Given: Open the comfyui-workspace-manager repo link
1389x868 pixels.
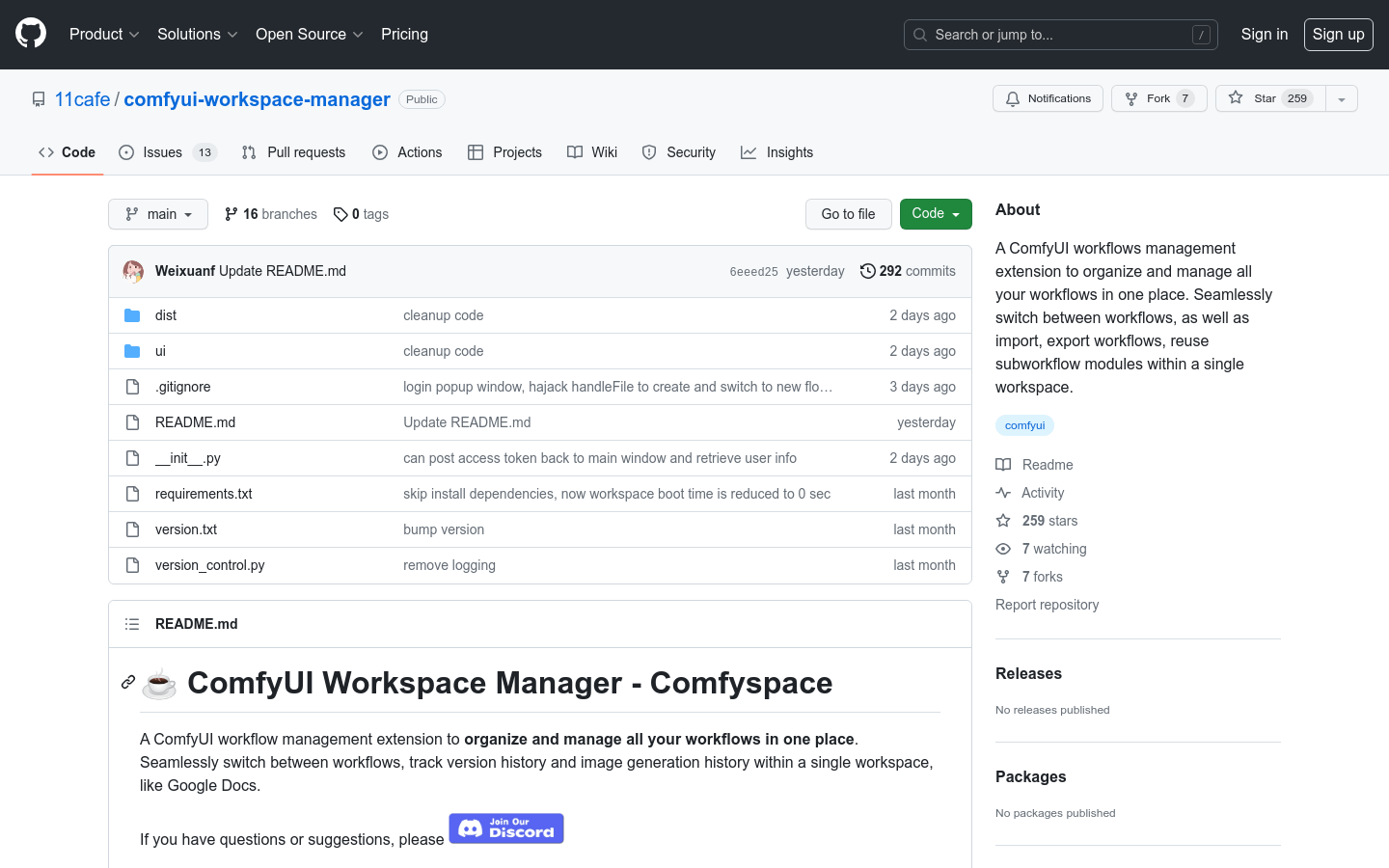Looking at the screenshot, I should tap(257, 99).
